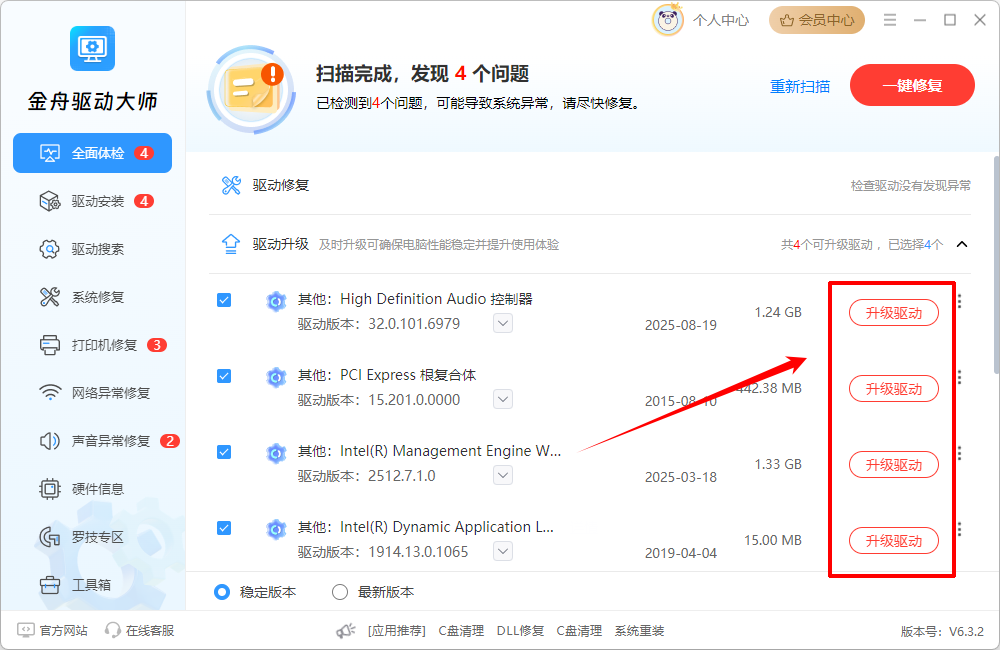Click the 一键修复 button
This screenshot has width=1000, height=650.
pos(912,85)
